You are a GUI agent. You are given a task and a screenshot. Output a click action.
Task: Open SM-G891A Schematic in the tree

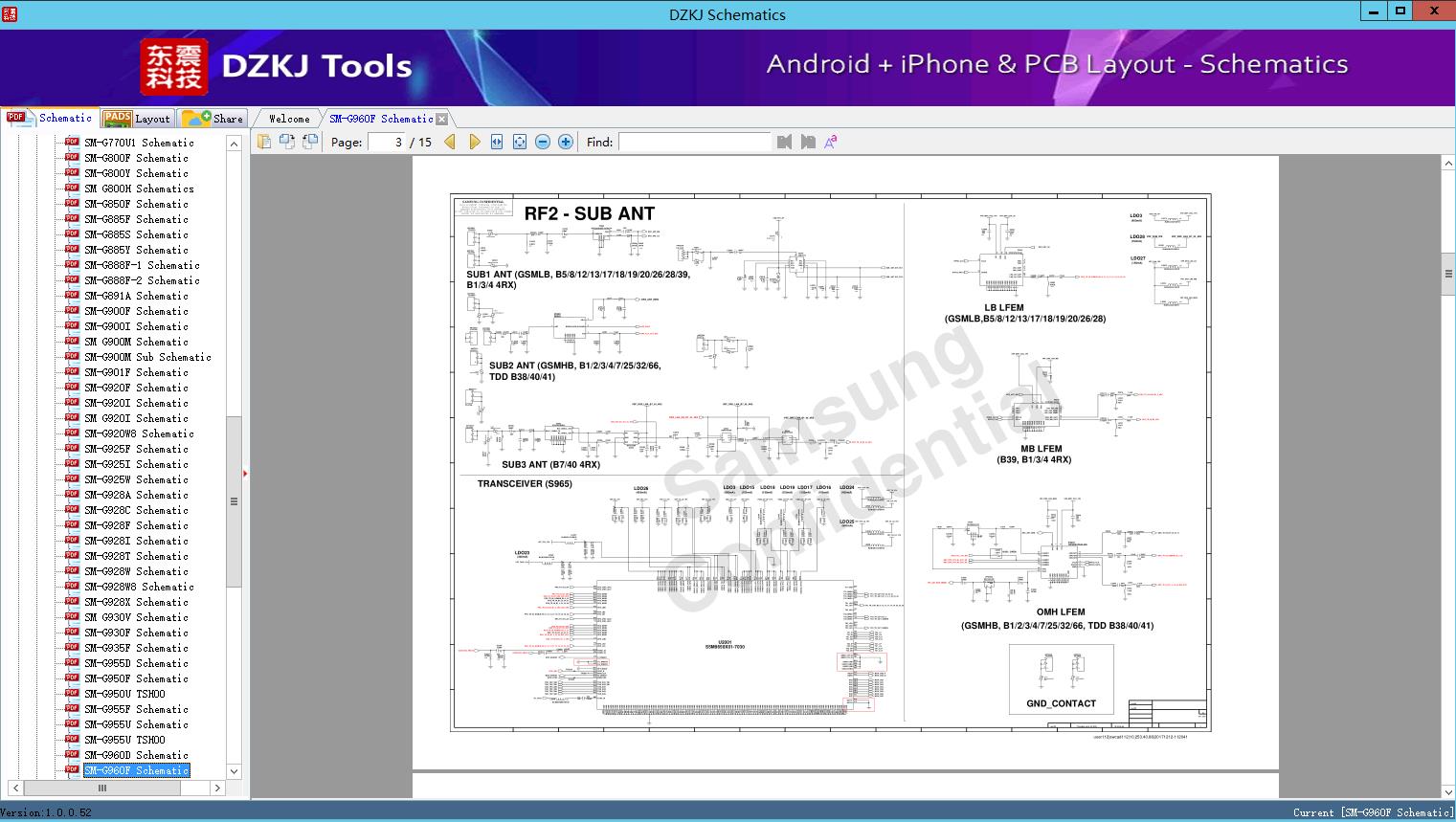click(136, 296)
